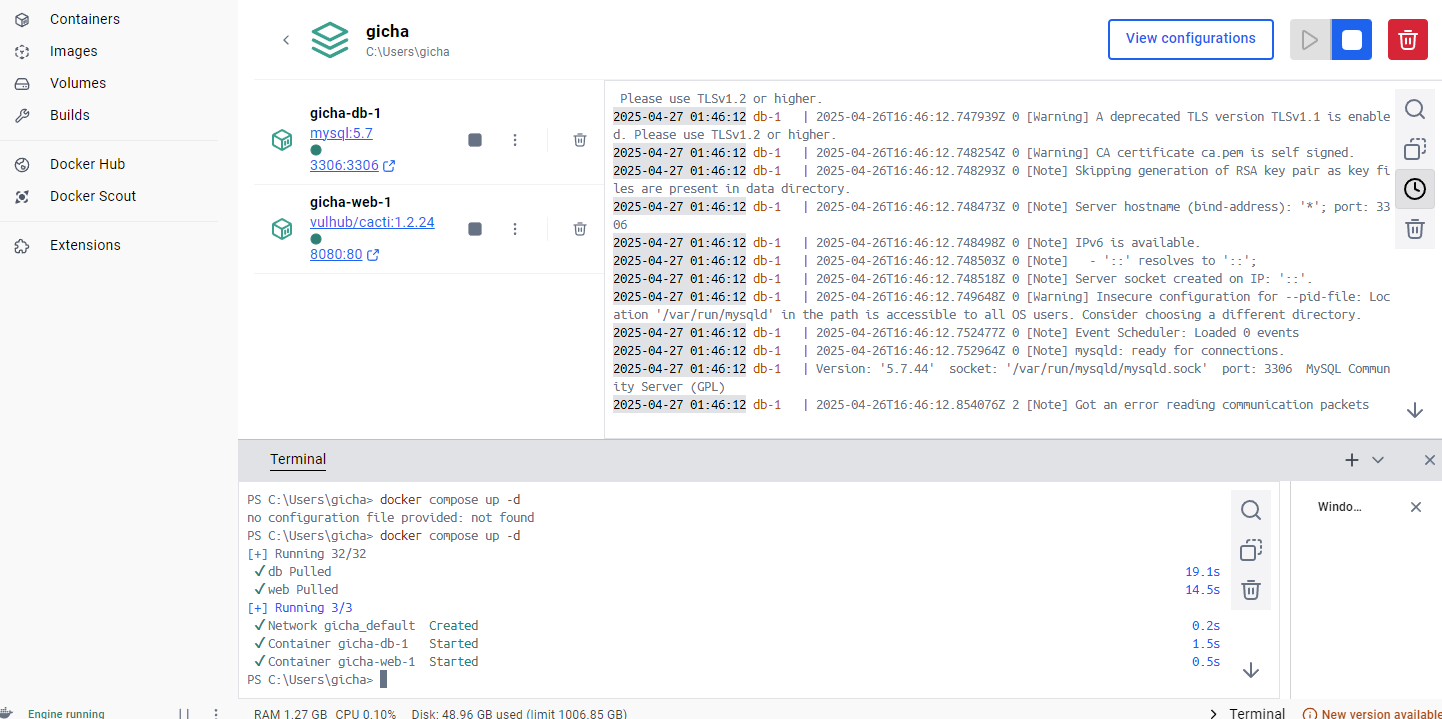Viewport: 1442px width, 719px height.
Task: Open the engine options menu (three dots) in the status bar
Action: coord(216,713)
